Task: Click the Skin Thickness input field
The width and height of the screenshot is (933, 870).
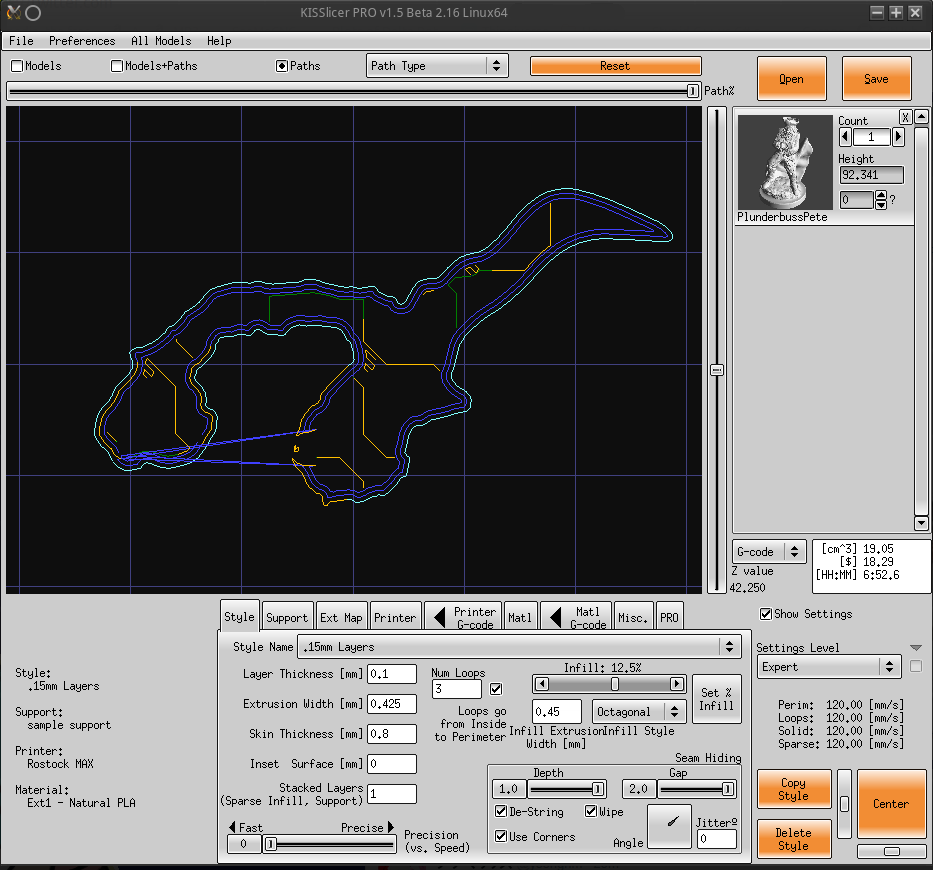Action: 392,734
